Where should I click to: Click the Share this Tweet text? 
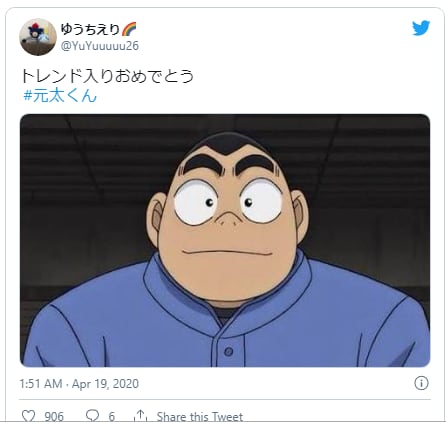pos(200,416)
